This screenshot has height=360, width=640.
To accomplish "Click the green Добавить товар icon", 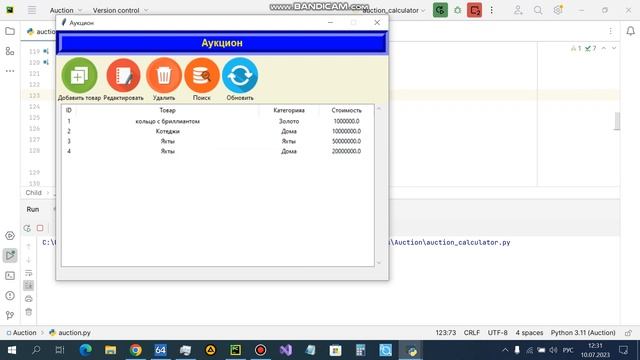I will point(79,75).
